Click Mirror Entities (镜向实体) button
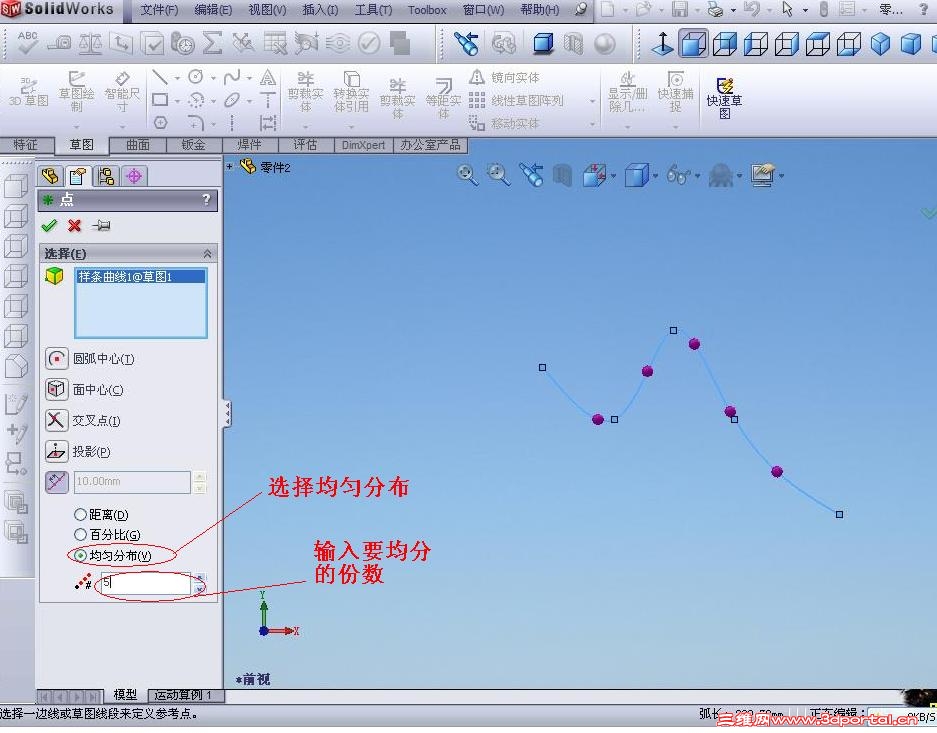This screenshot has height=733, width=937. [505, 78]
